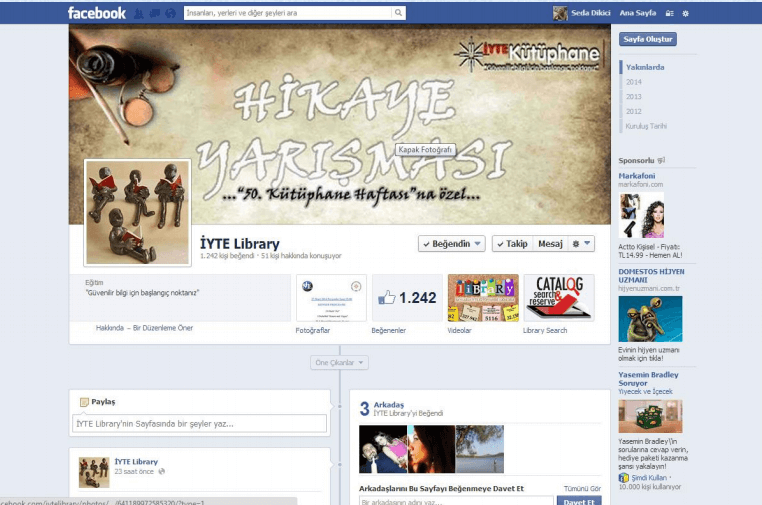
Task: Click the write-something post field
Action: [x=200, y=423]
